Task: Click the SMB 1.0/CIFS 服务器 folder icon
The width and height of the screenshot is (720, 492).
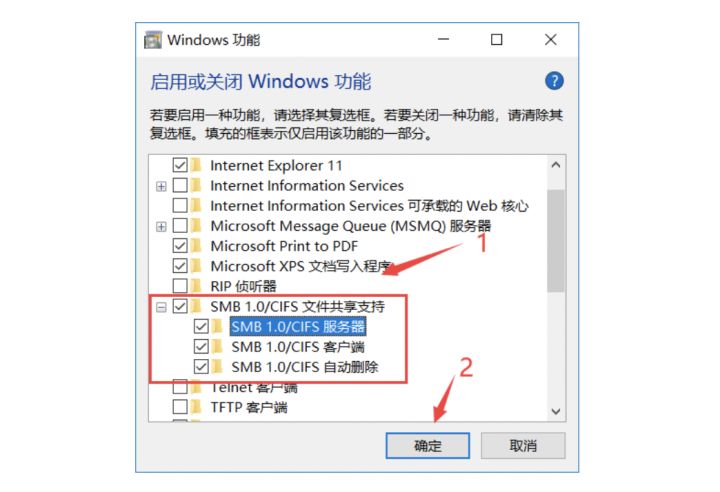Action: pos(217,326)
